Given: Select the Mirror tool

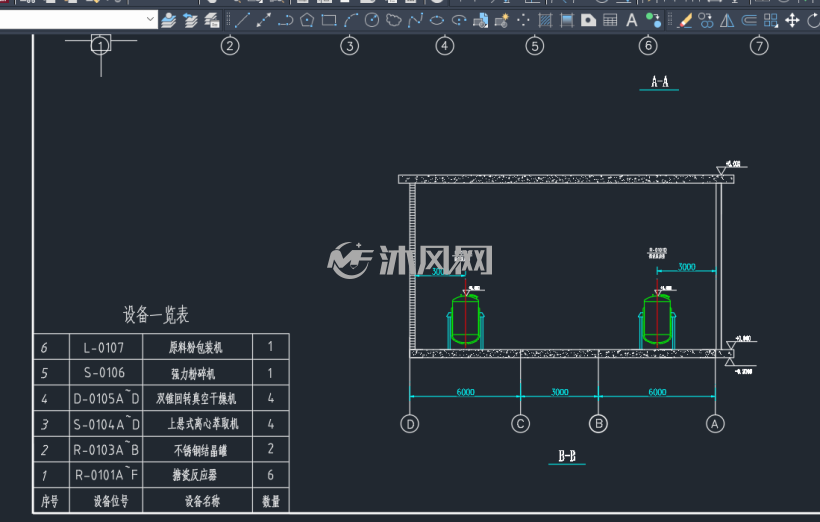Looking at the screenshot, I should click(727, 20).
